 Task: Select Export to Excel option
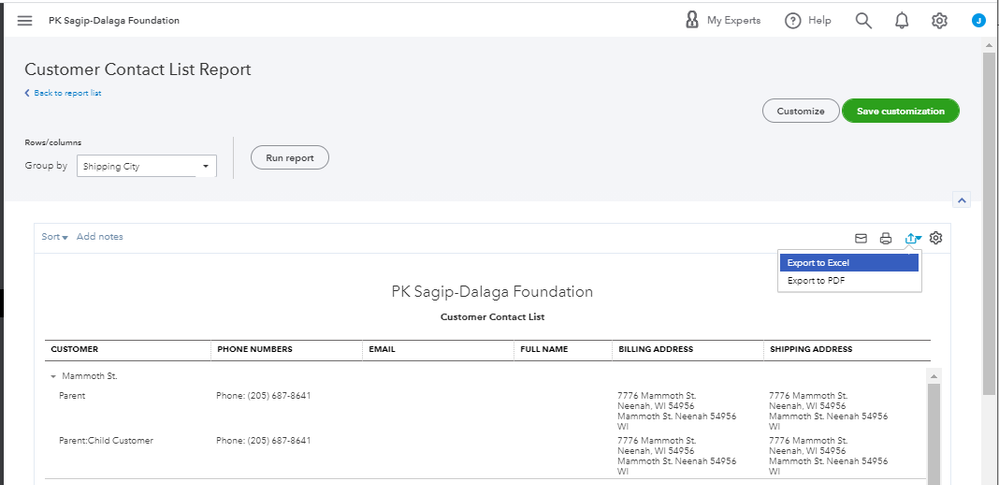[x=848, y=263]
